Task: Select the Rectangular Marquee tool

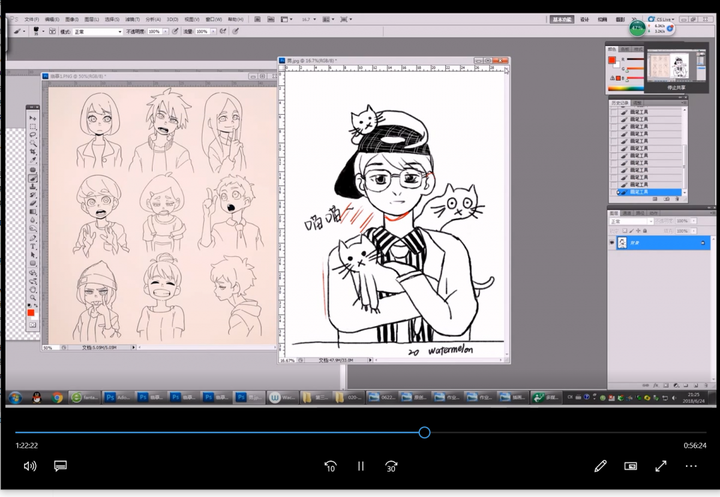Action: pyautogui.click(x=33, y=127)
